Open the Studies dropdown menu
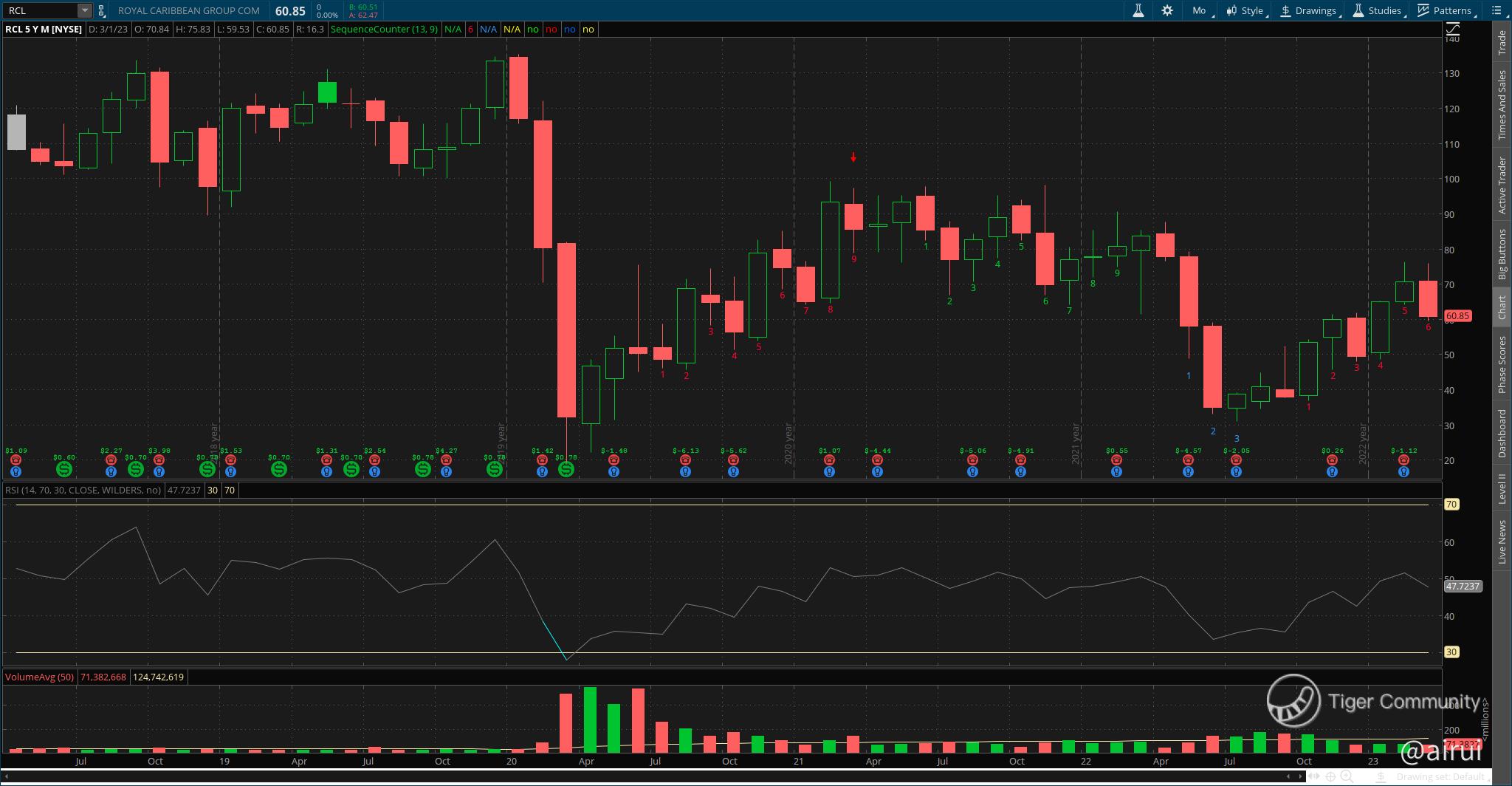 pos(1378,10)
